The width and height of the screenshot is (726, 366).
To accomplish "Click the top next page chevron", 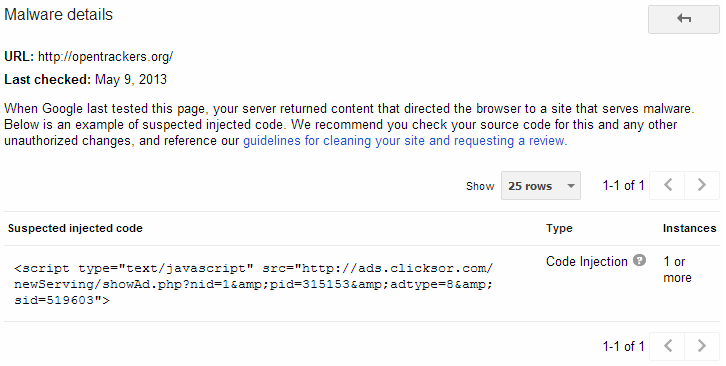I will coord(702,185).
